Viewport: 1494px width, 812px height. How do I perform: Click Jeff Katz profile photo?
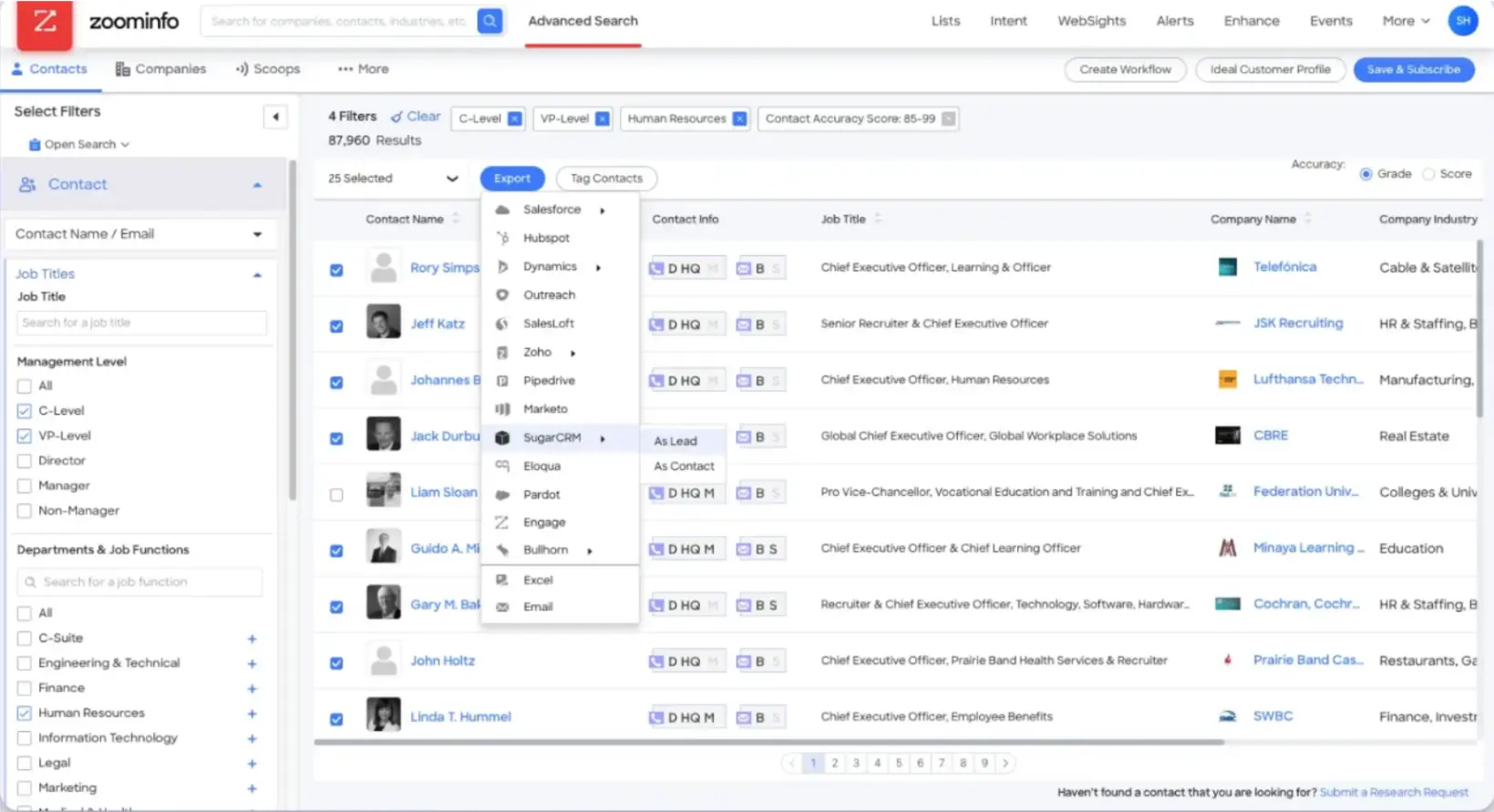click(x=384, y=323)
